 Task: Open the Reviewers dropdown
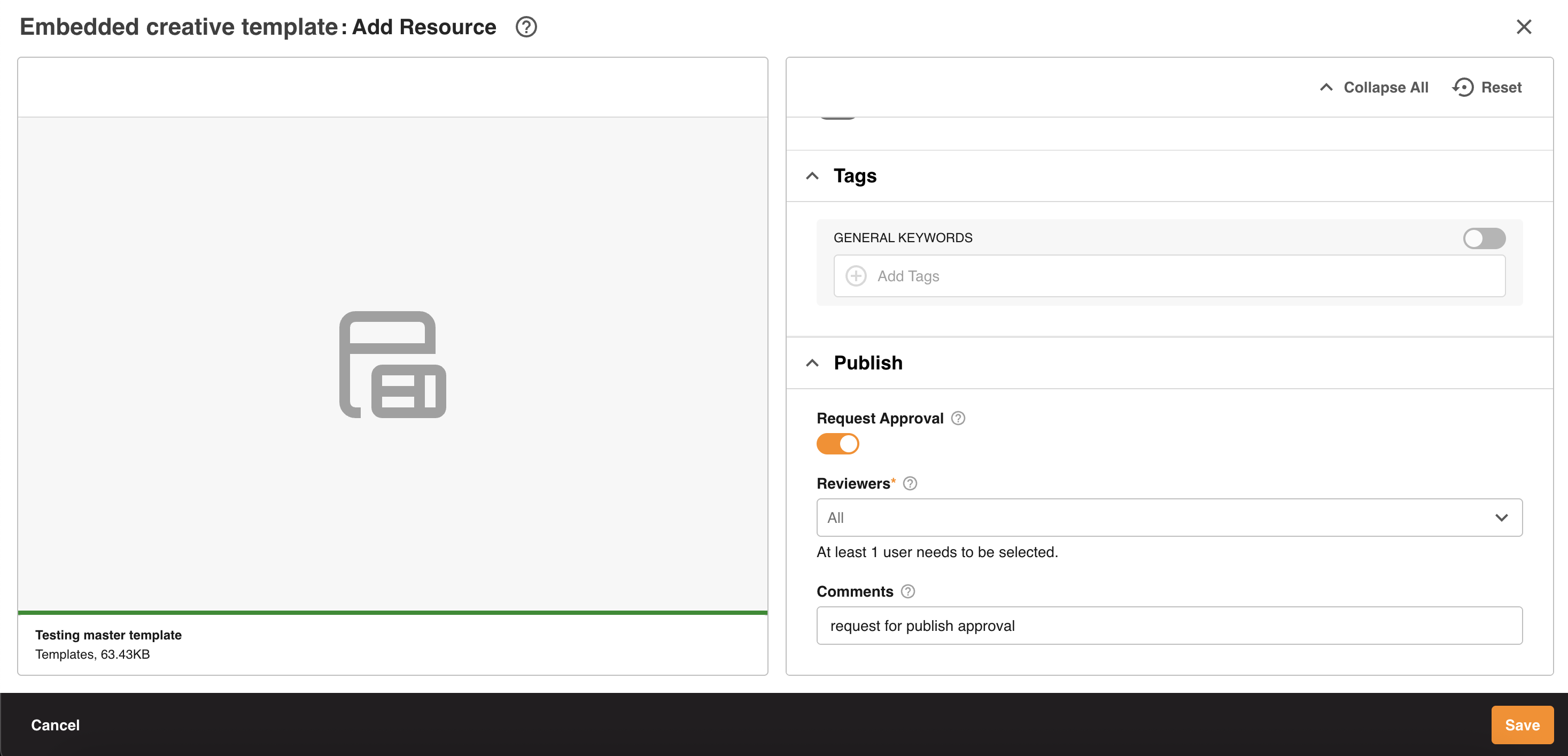click(x=1169, y=517)
